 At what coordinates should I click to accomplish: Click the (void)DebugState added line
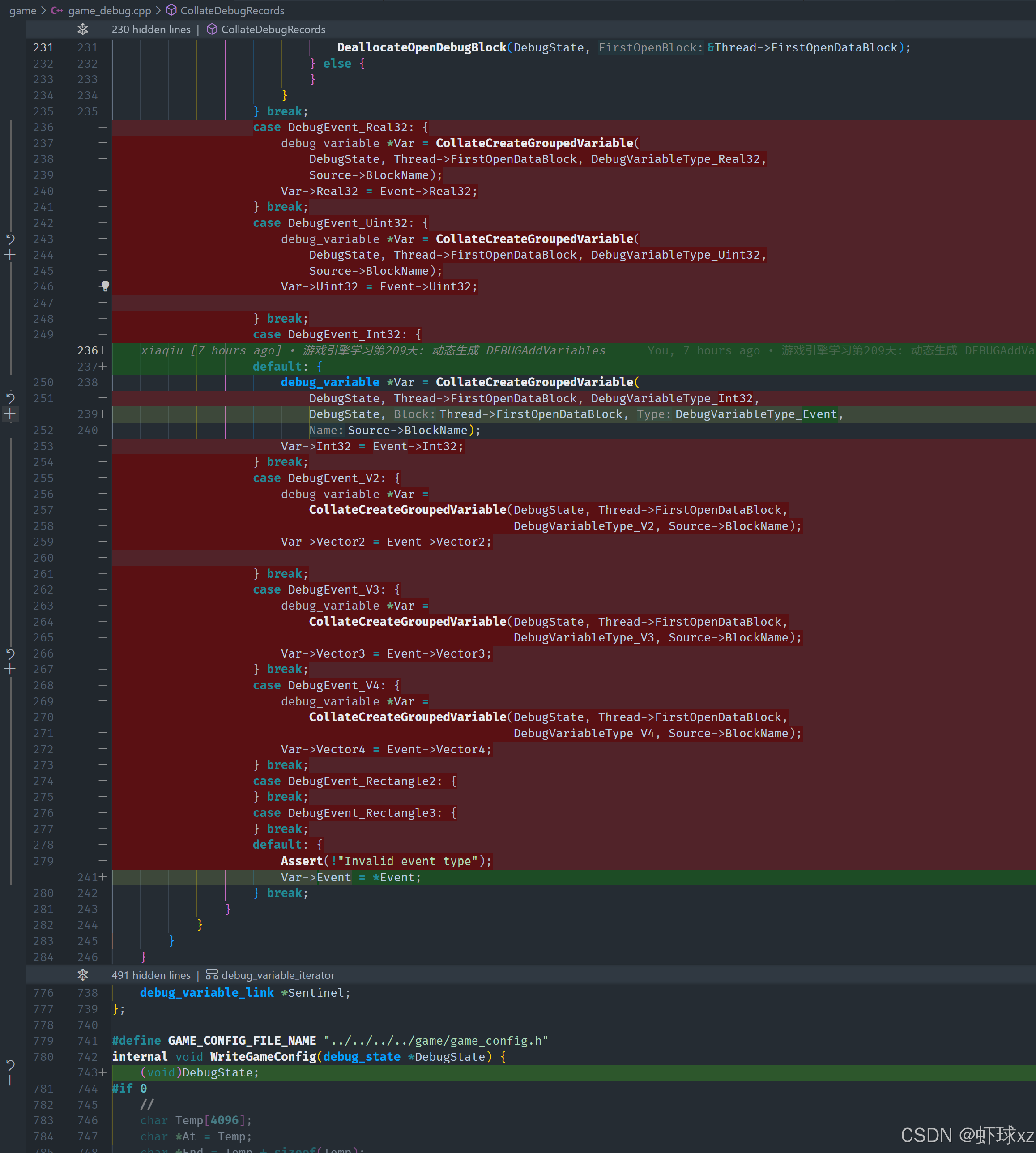click(x=199, y=1073)
